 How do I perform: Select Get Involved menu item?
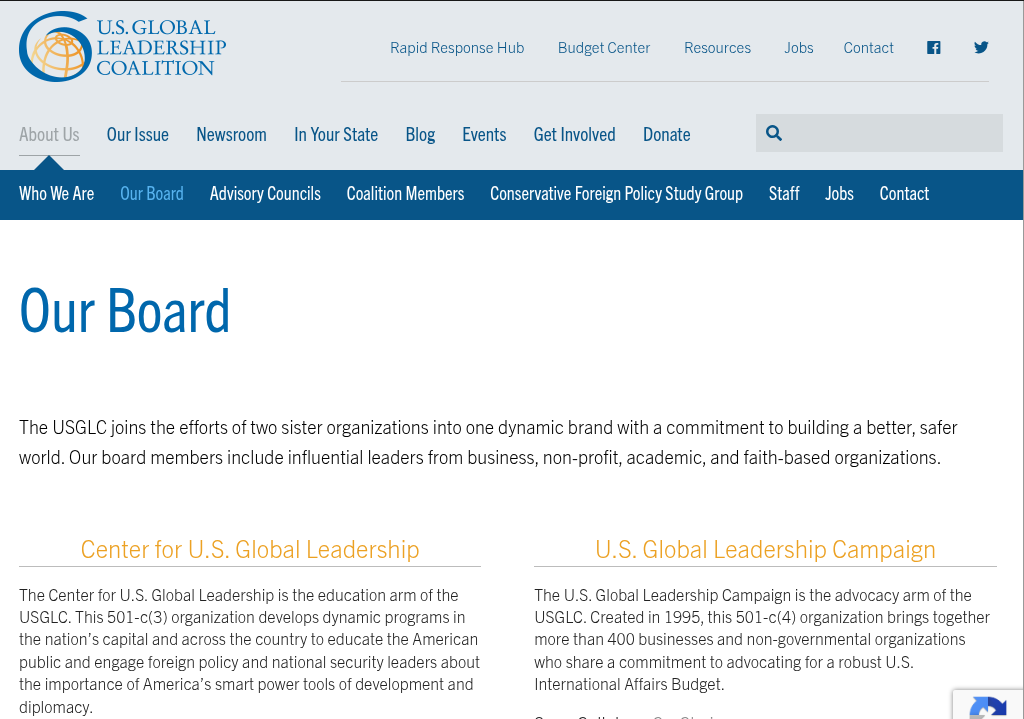575,135
